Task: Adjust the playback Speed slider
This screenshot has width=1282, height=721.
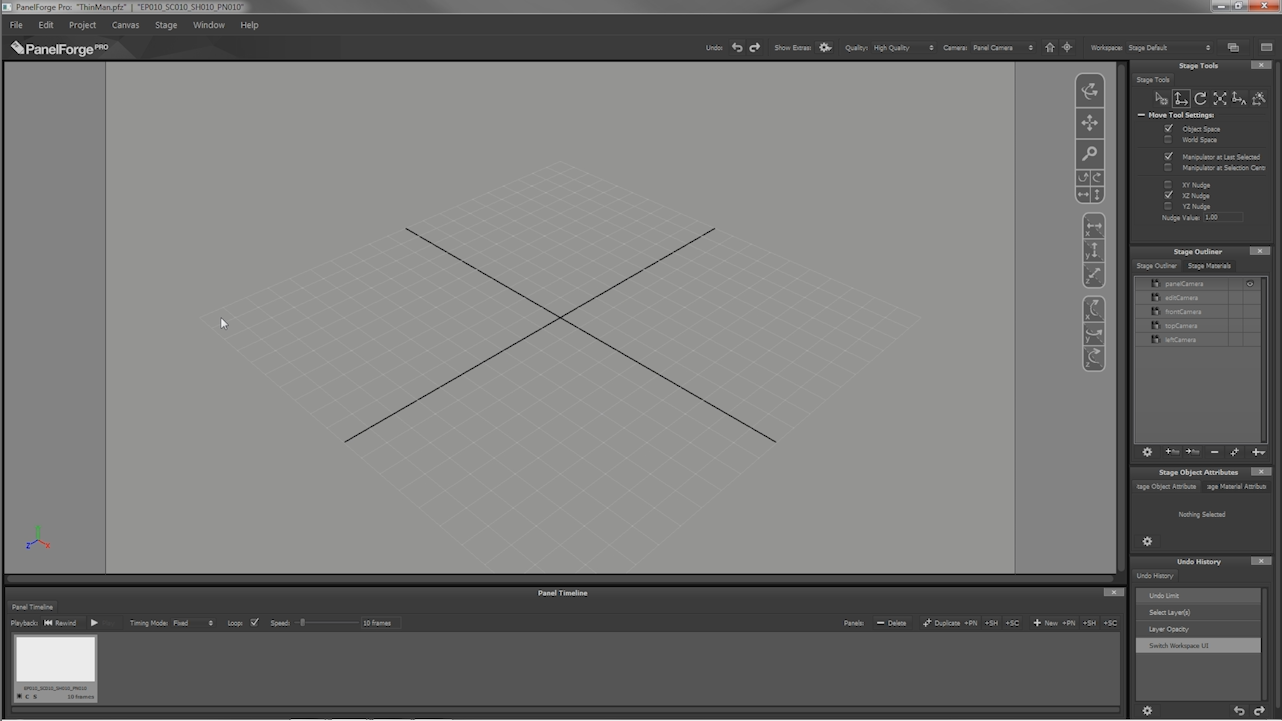Action: [x=302, y=623]
